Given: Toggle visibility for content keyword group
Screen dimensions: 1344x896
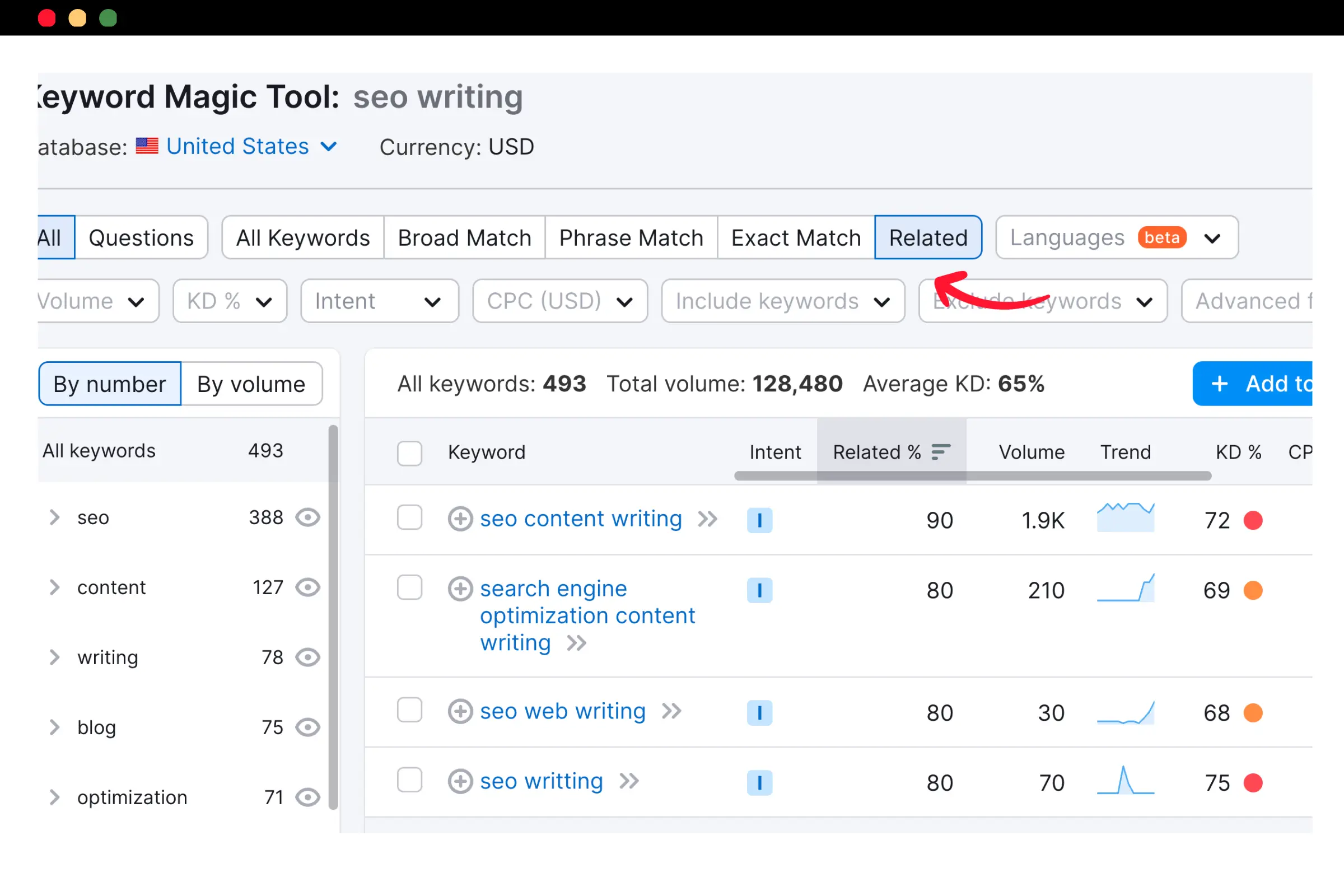Looking at the screenshot, I should 306,588.
